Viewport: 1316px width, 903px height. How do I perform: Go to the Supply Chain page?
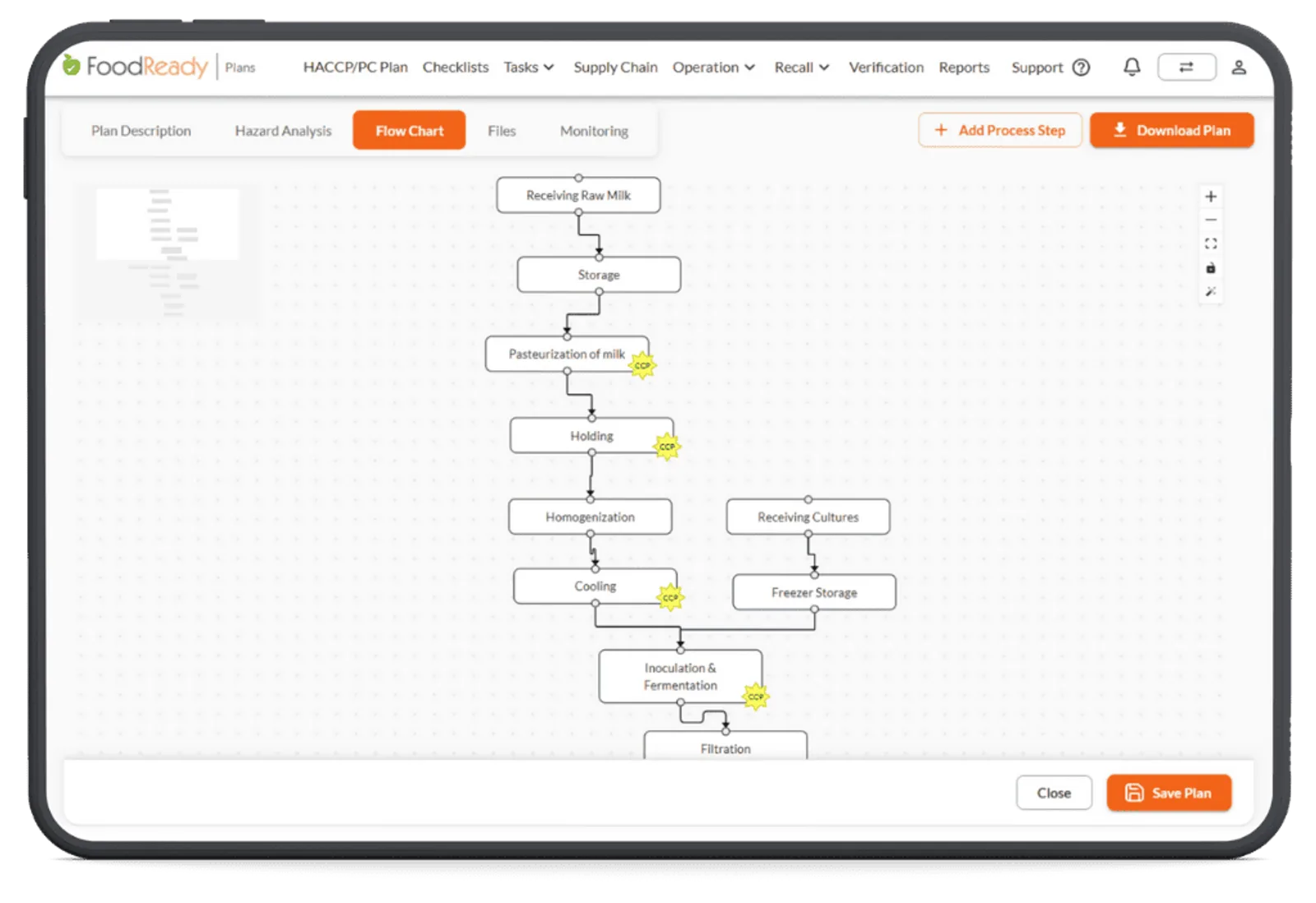(615, 67)
